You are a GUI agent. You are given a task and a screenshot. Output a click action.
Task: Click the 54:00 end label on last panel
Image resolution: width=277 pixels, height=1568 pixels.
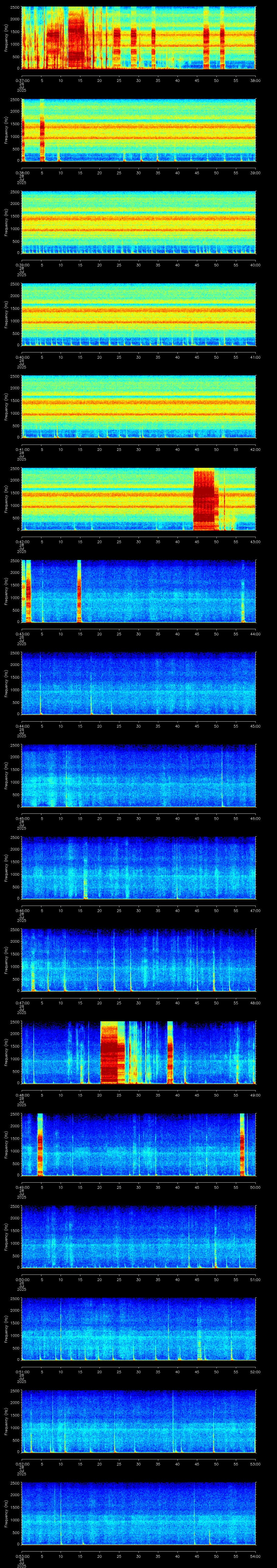point(255,1556)
